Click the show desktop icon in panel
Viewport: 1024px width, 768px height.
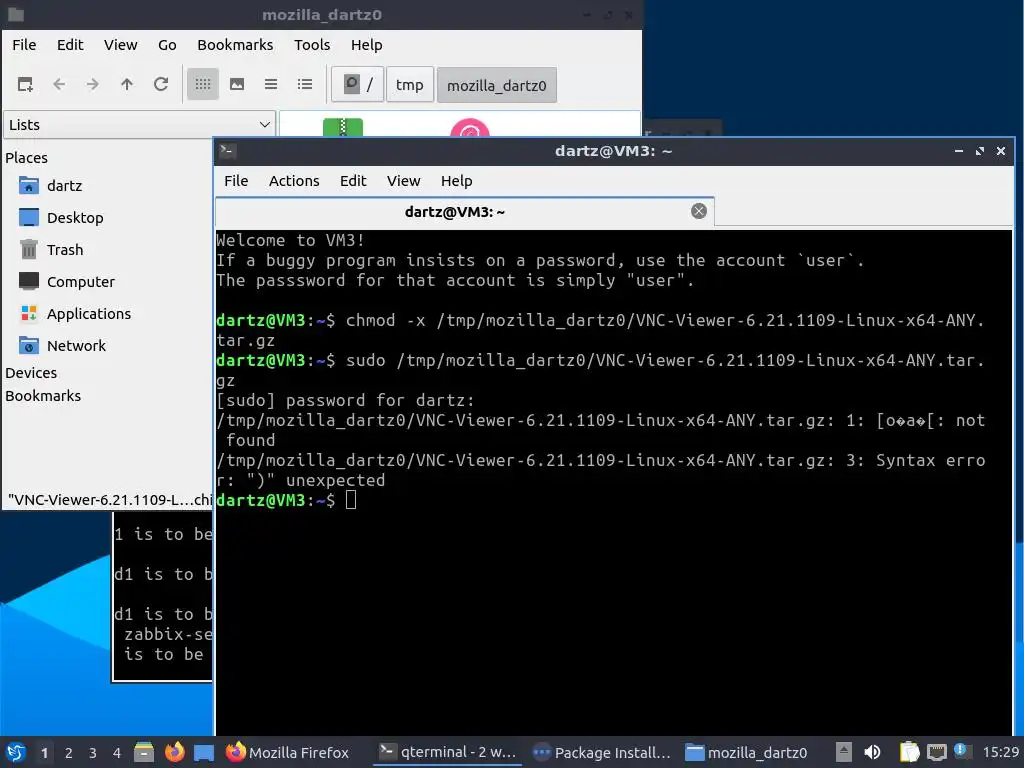pos(204,752)
